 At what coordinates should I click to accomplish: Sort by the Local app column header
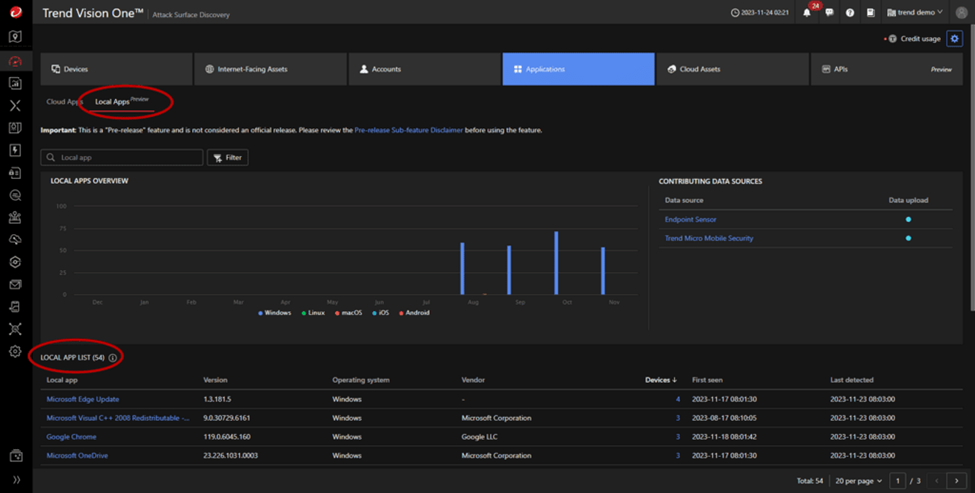pos(62,380)
